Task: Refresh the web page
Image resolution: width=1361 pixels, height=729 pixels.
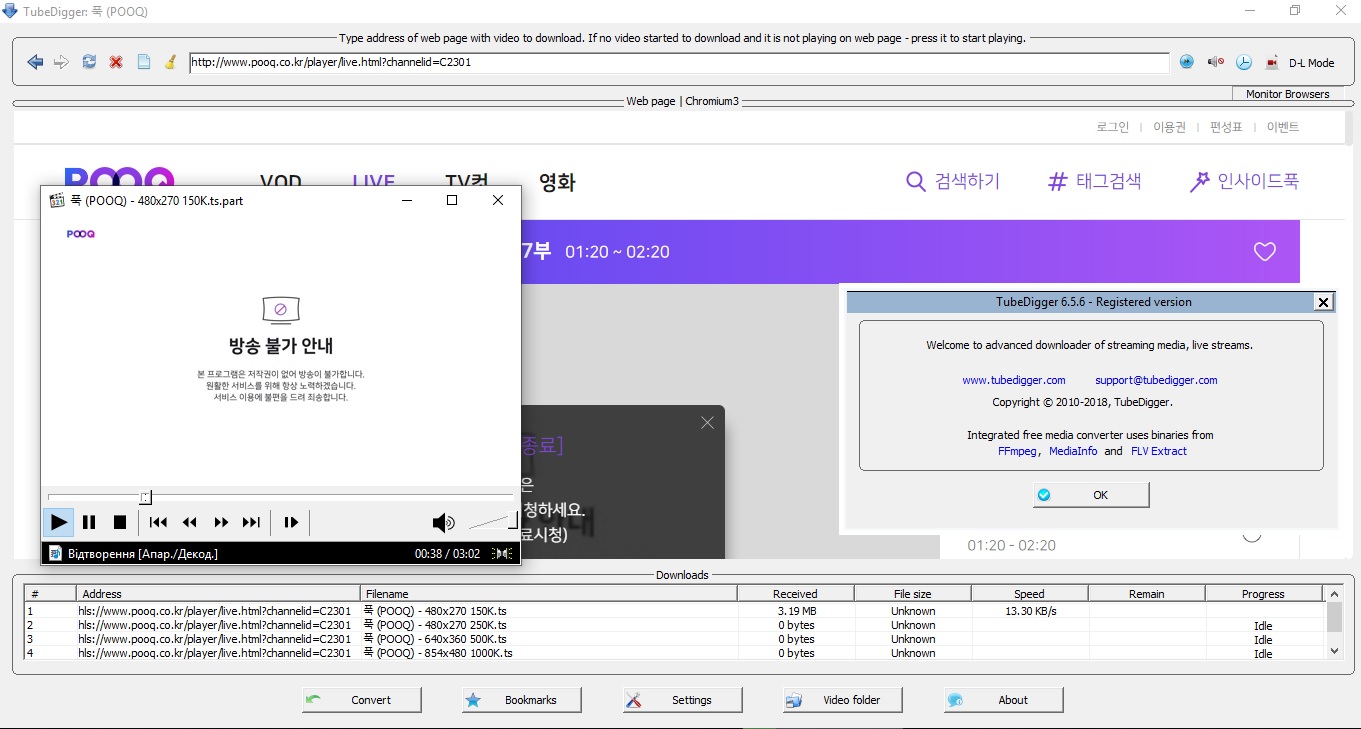Action: 89,62
